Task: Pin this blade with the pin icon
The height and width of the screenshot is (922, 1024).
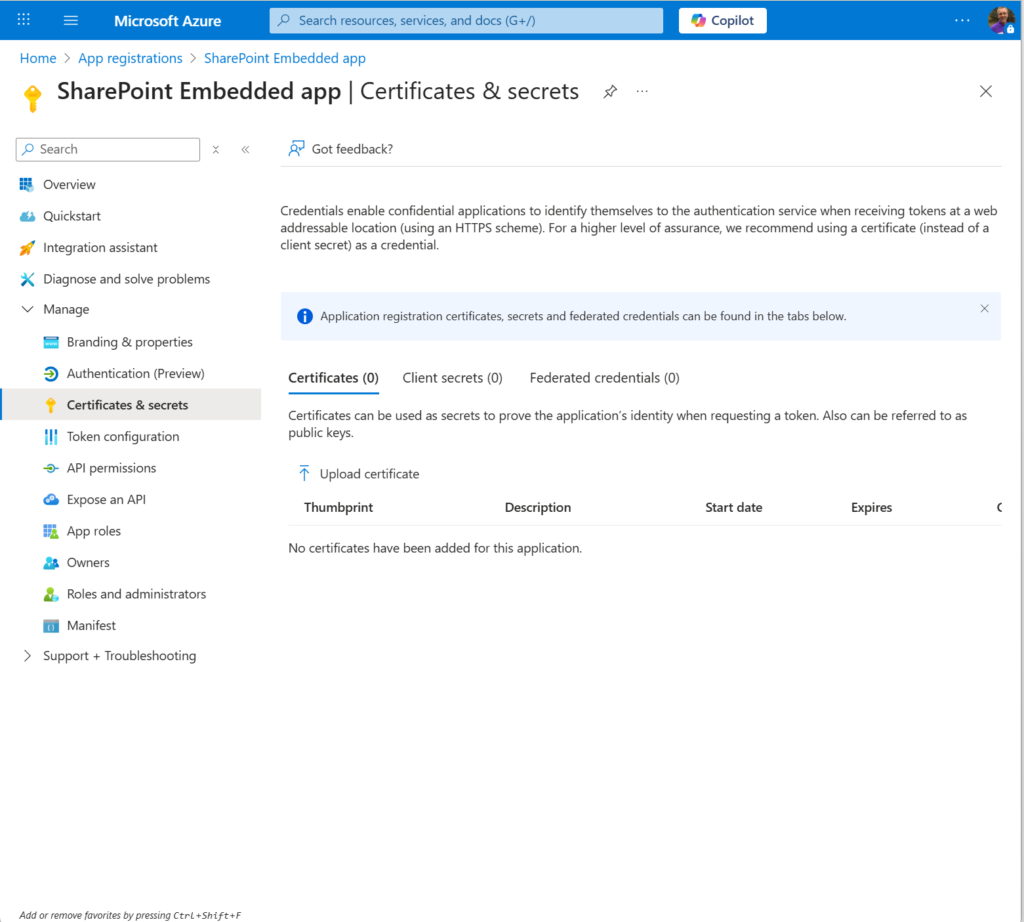Action: (x=610, y=91)
